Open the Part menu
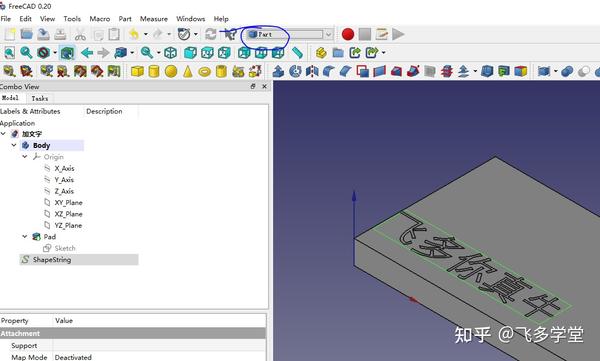The height and width of the screenshot is (361, 600). coord(125,19)
